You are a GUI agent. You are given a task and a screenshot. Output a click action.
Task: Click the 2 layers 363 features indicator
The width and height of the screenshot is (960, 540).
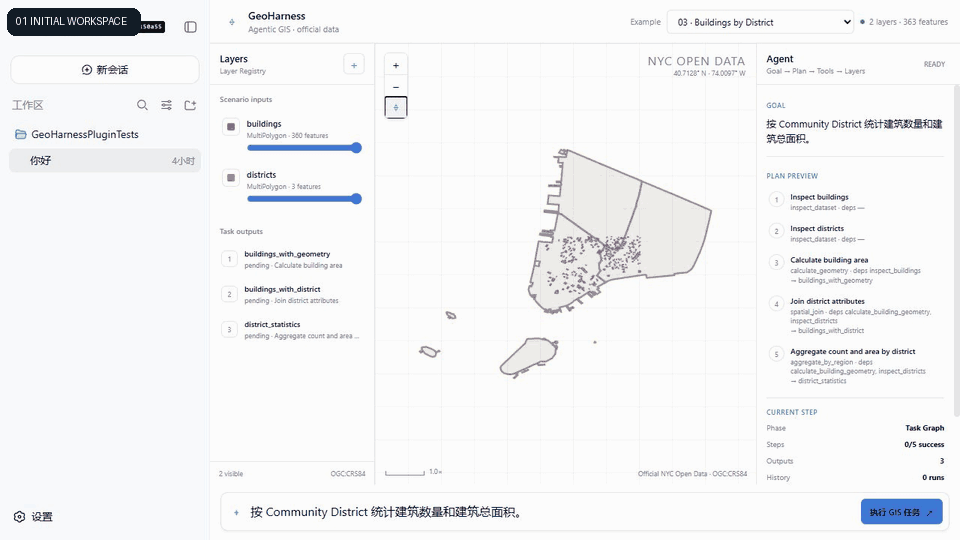904,22
